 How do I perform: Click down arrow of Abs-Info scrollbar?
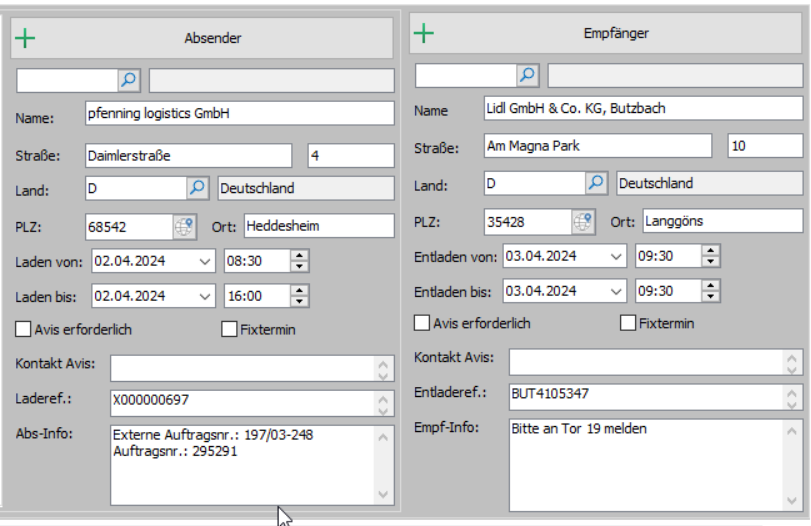point(383,494)
